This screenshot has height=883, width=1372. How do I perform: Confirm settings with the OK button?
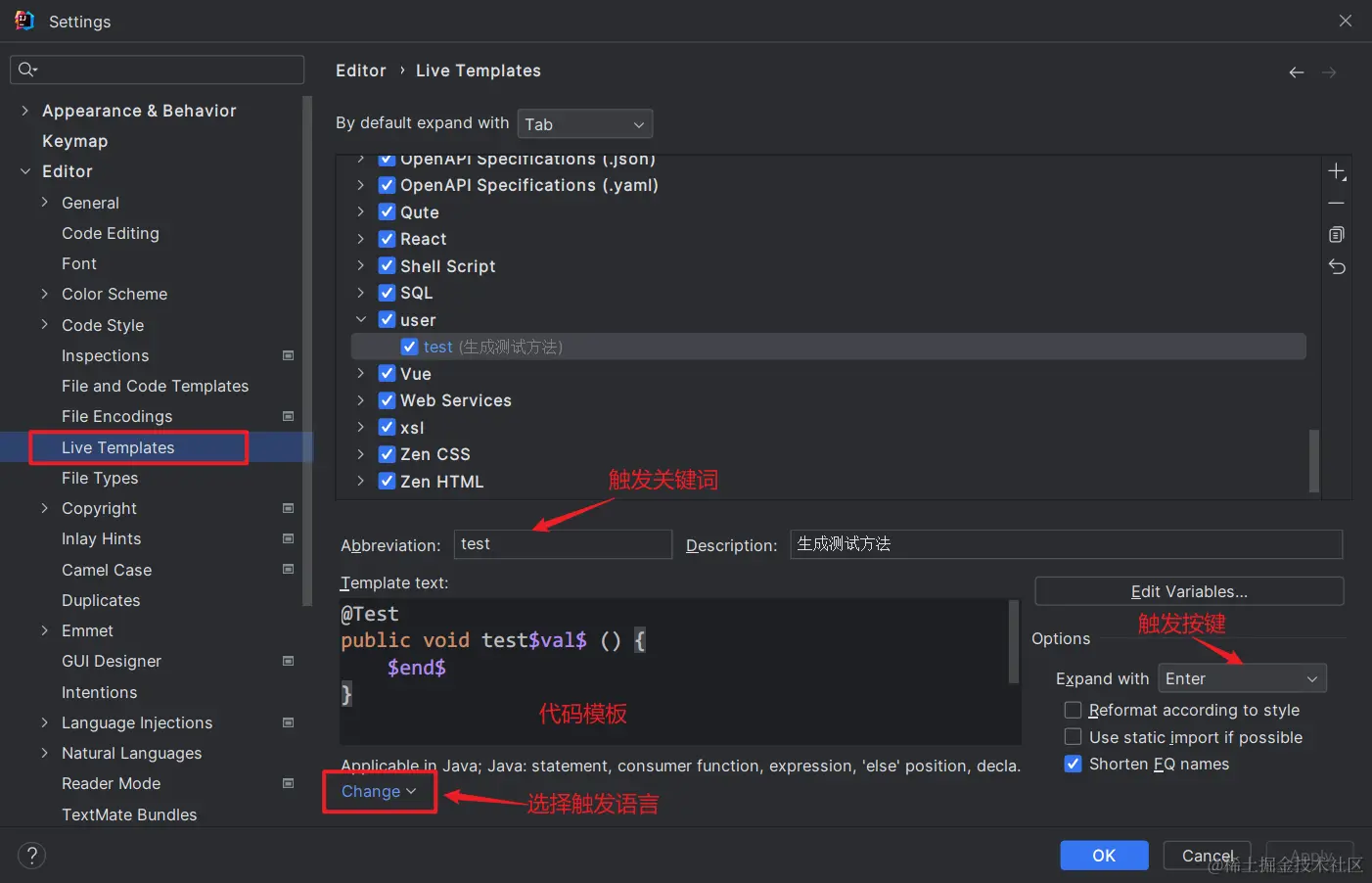[1104, 856]
